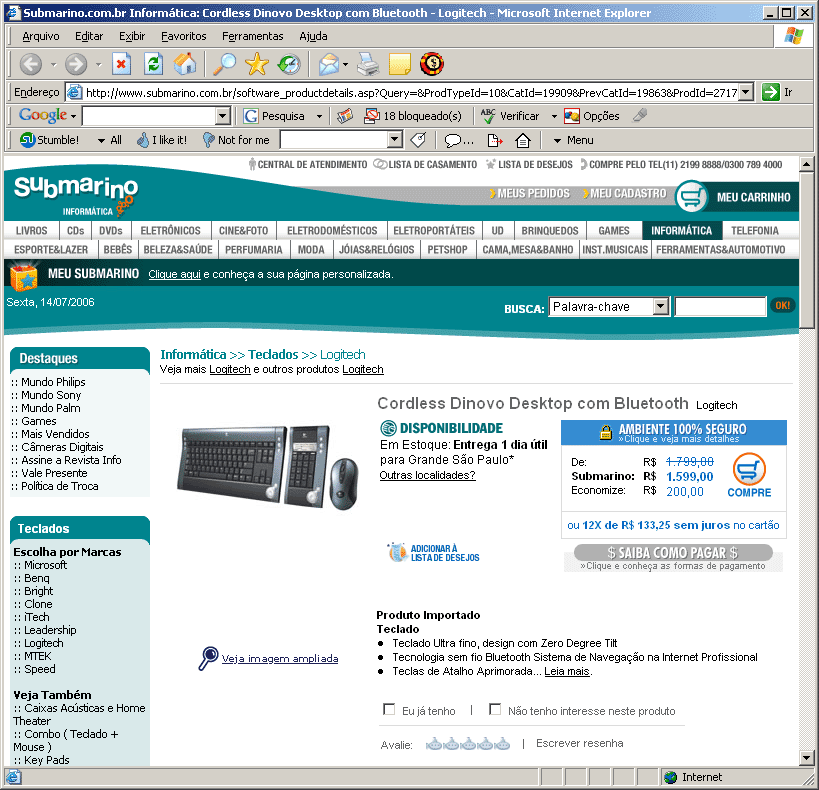The width and height of the screenshot is (819, 790).
Task: Open the Favorites star in the toolbar
Action: pos(257,65)
